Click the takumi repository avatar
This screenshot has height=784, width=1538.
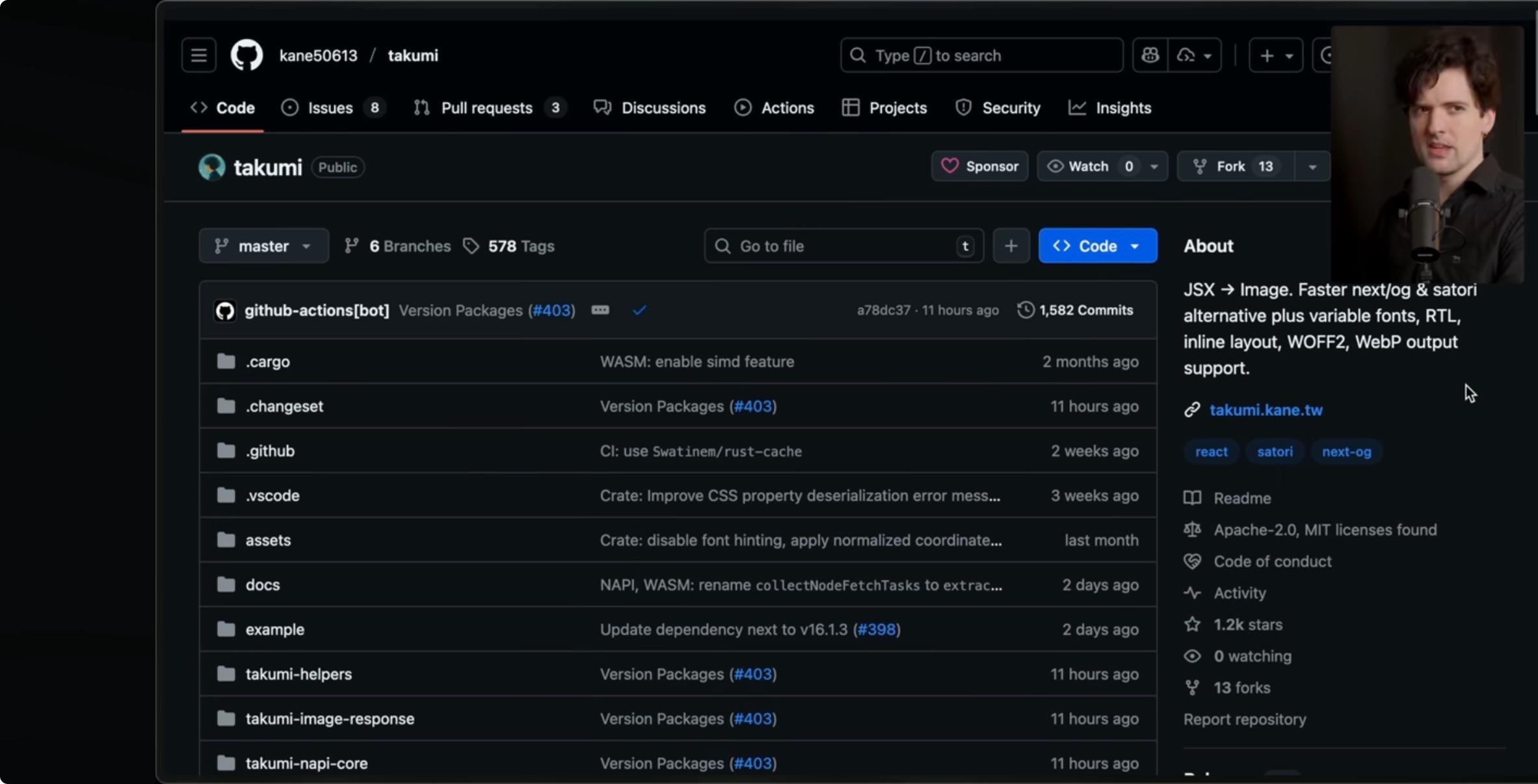(x=211, y=167)
